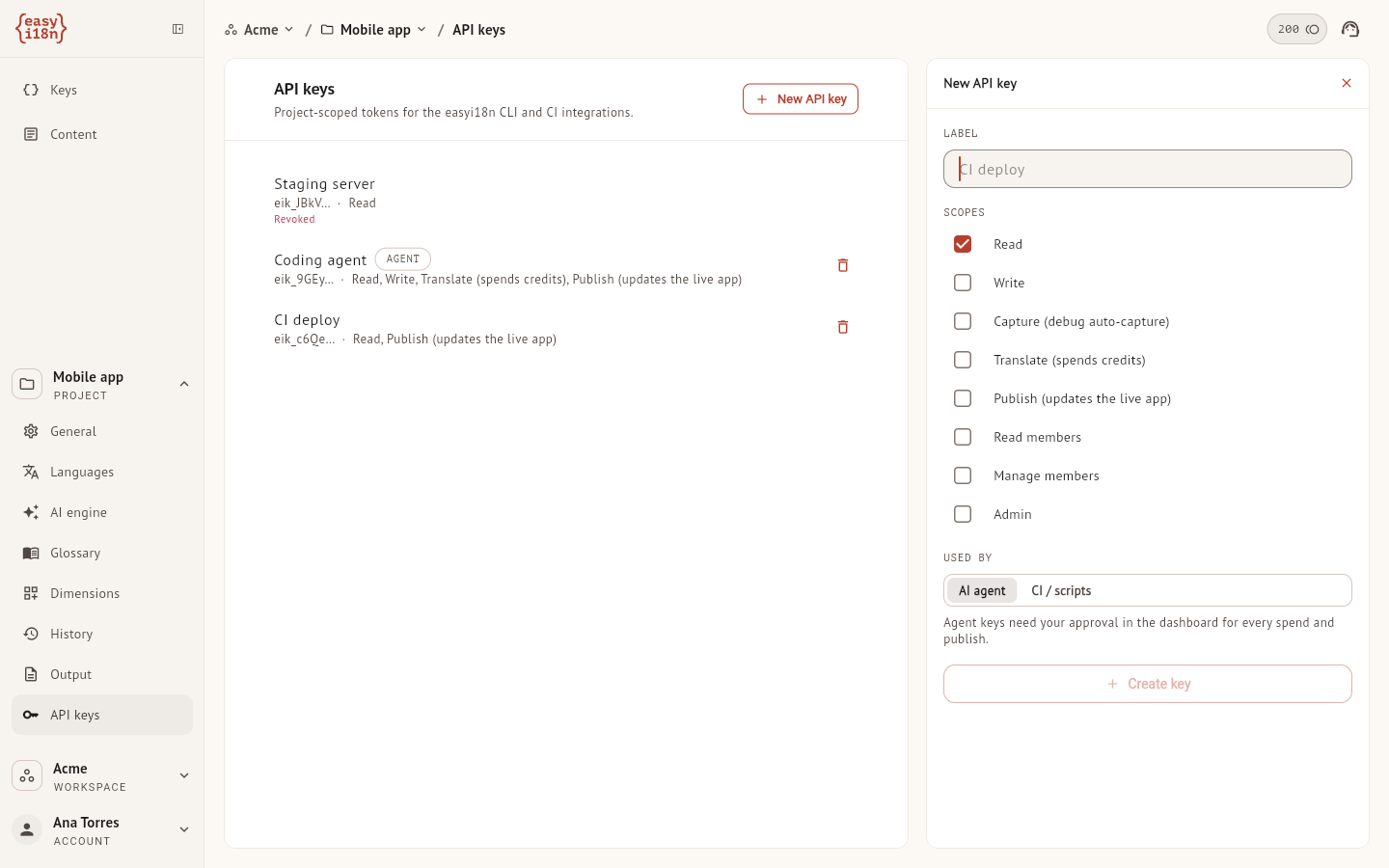The image size is (1389, 868).
Task: Open Content in the sidebar
Action: pos(102,134)
